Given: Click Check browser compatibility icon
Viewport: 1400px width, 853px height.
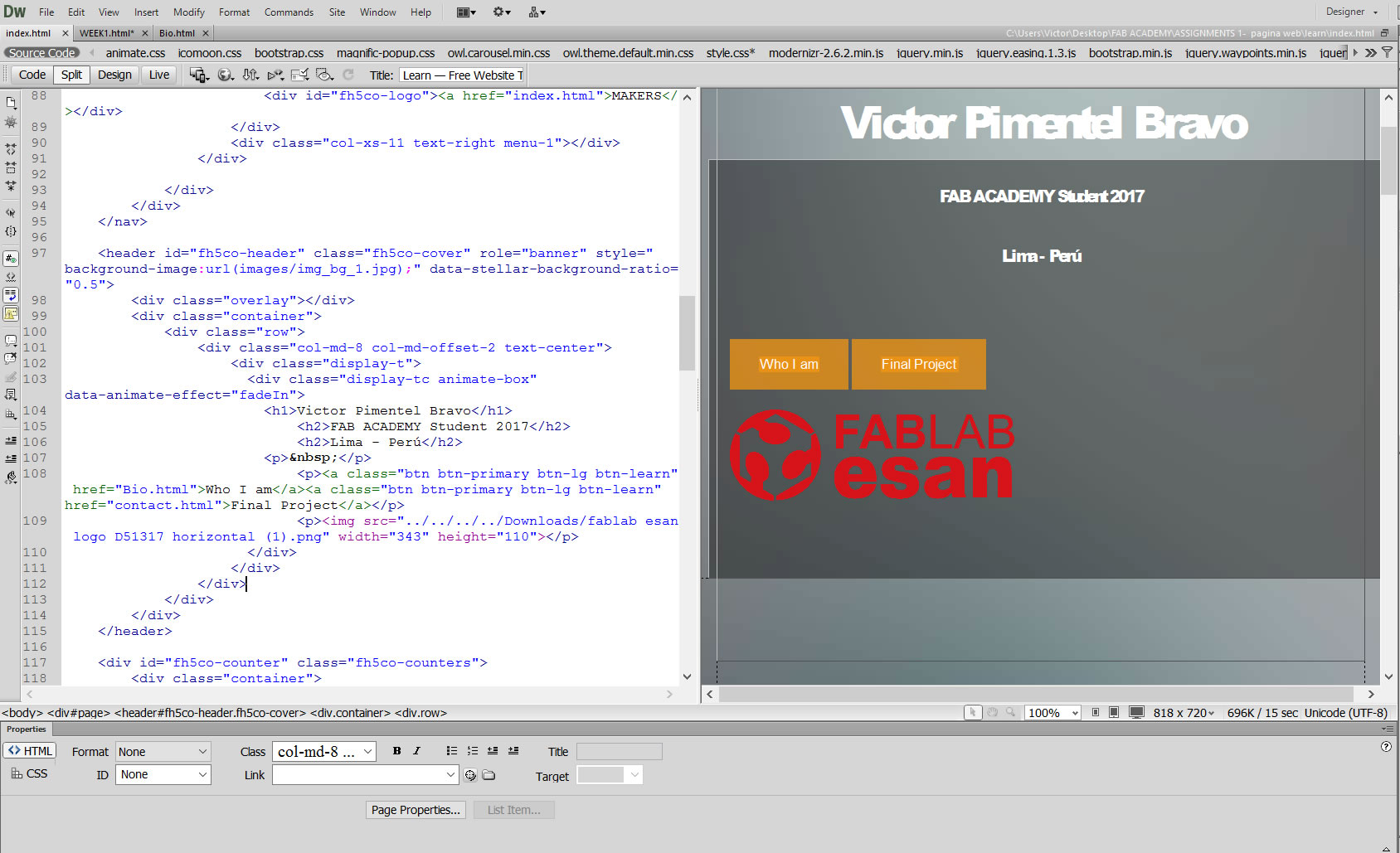Looking at the screenshot, I should pyautogui.click(x=300, y=75).
